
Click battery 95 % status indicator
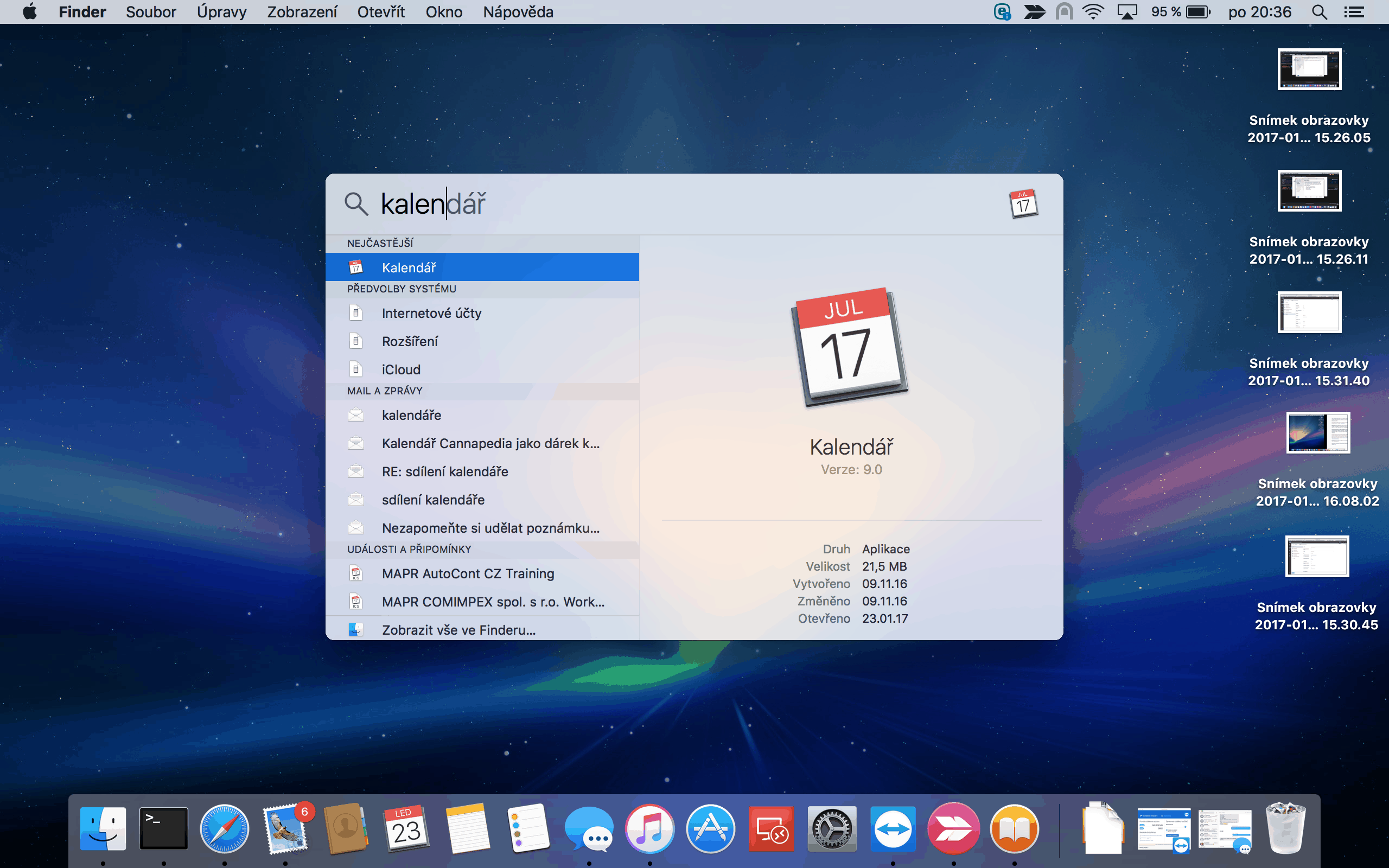[x=1181, y=12]
